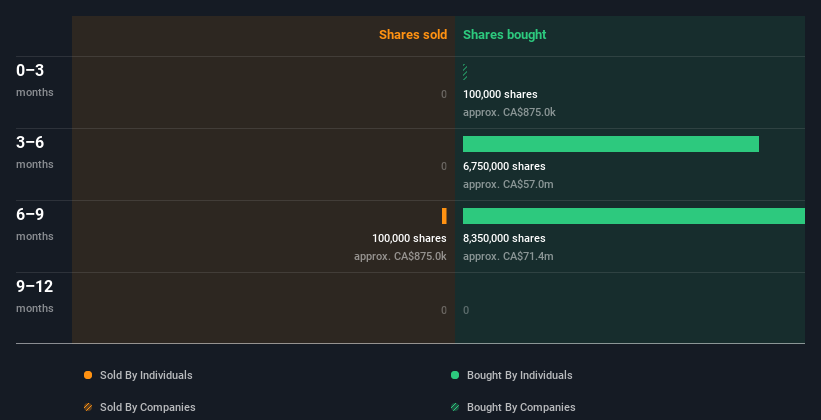
Task: Click 100,000 shares sold in 6–9 months
Action: pos(409,238)
